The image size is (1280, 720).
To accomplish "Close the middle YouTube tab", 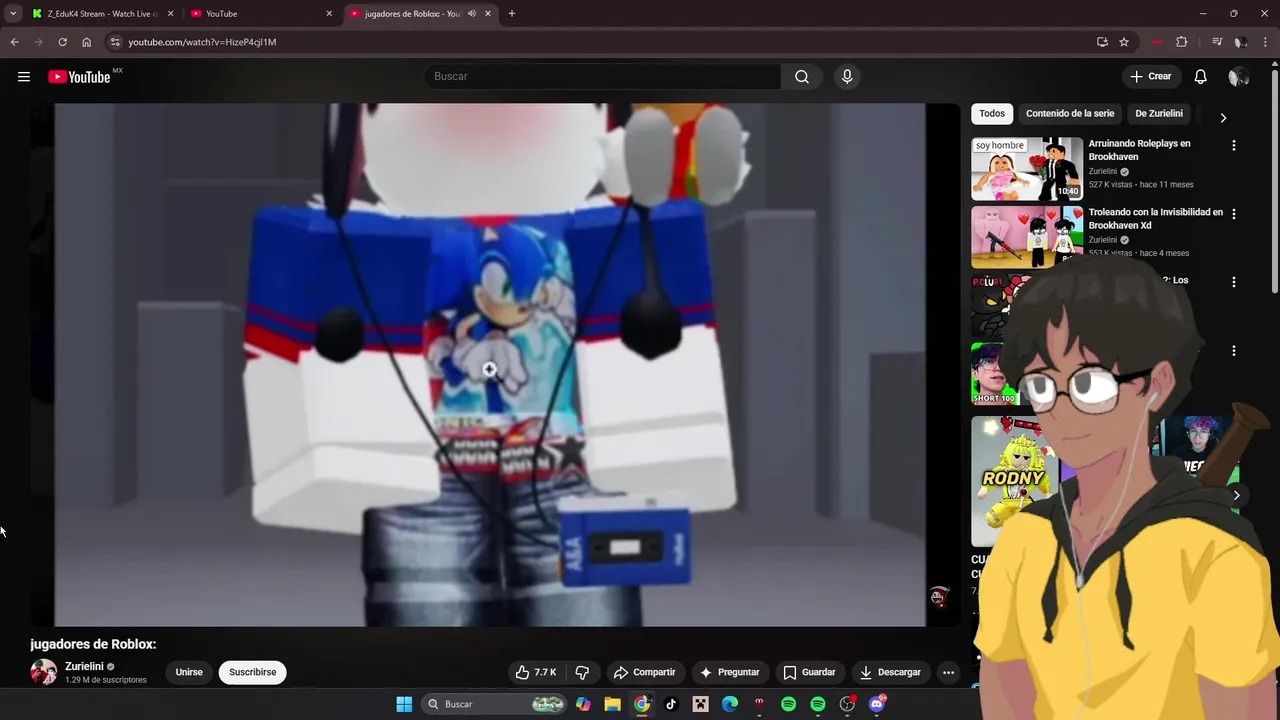I will [x=329, y=14].
